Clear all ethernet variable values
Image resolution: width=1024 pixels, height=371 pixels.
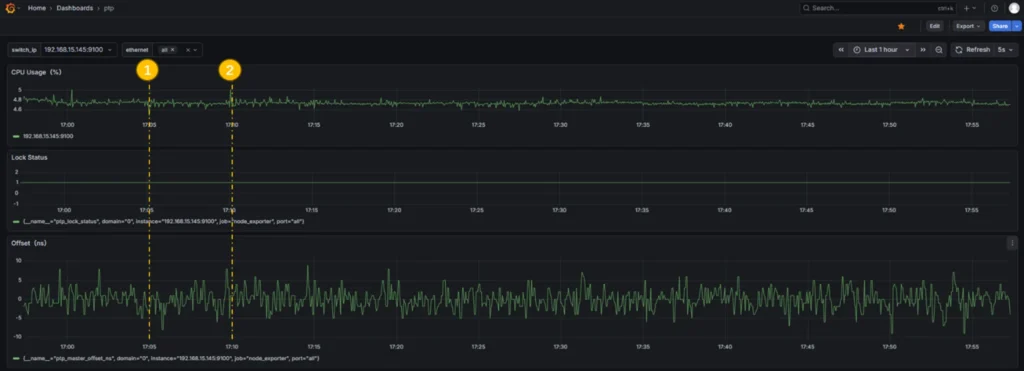click(x=187, y=50)
